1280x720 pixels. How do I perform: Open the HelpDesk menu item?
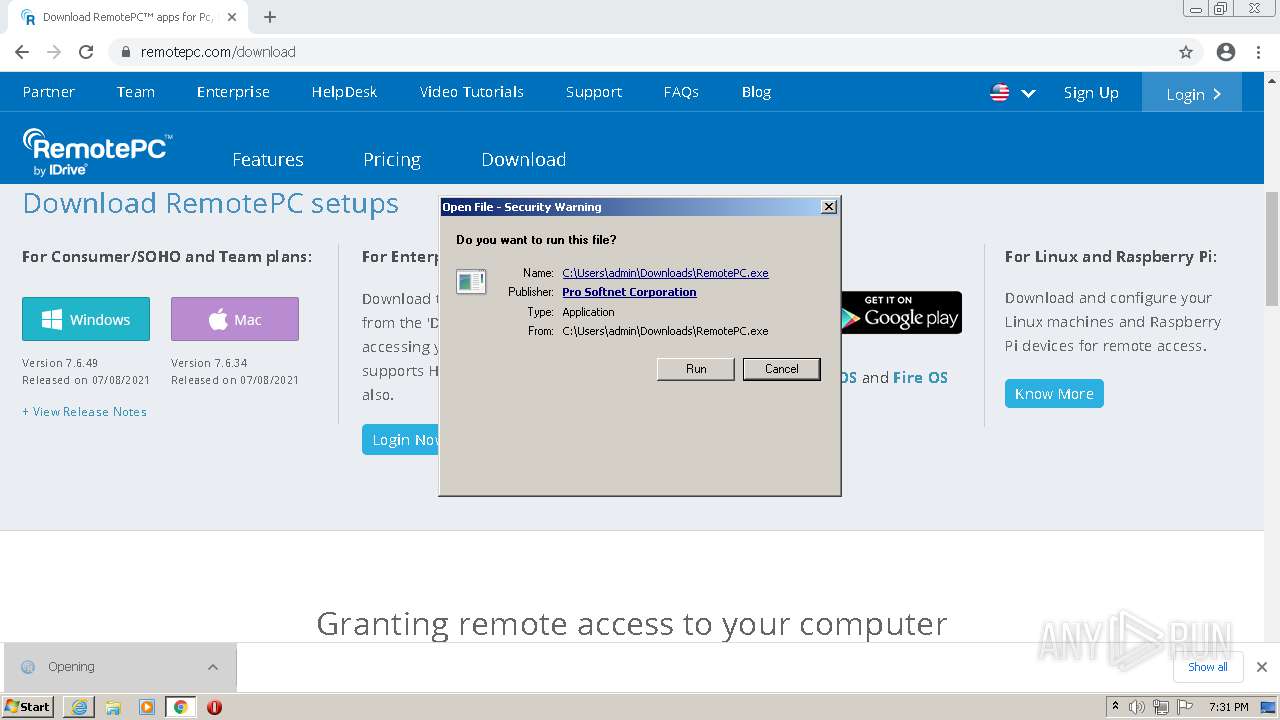(344, 92)
